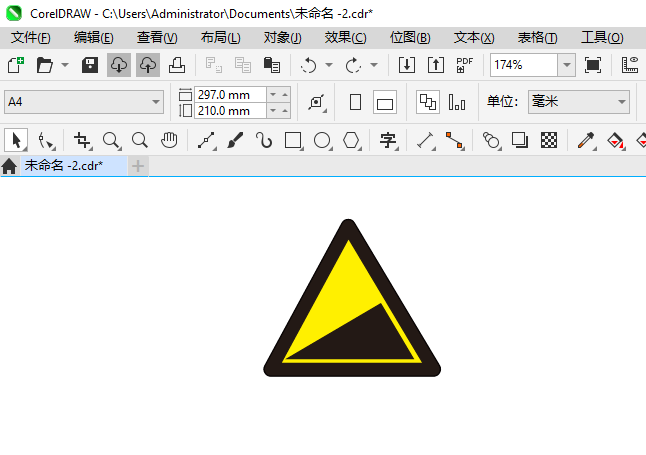Select the Text tool 字

coord(388,141)
